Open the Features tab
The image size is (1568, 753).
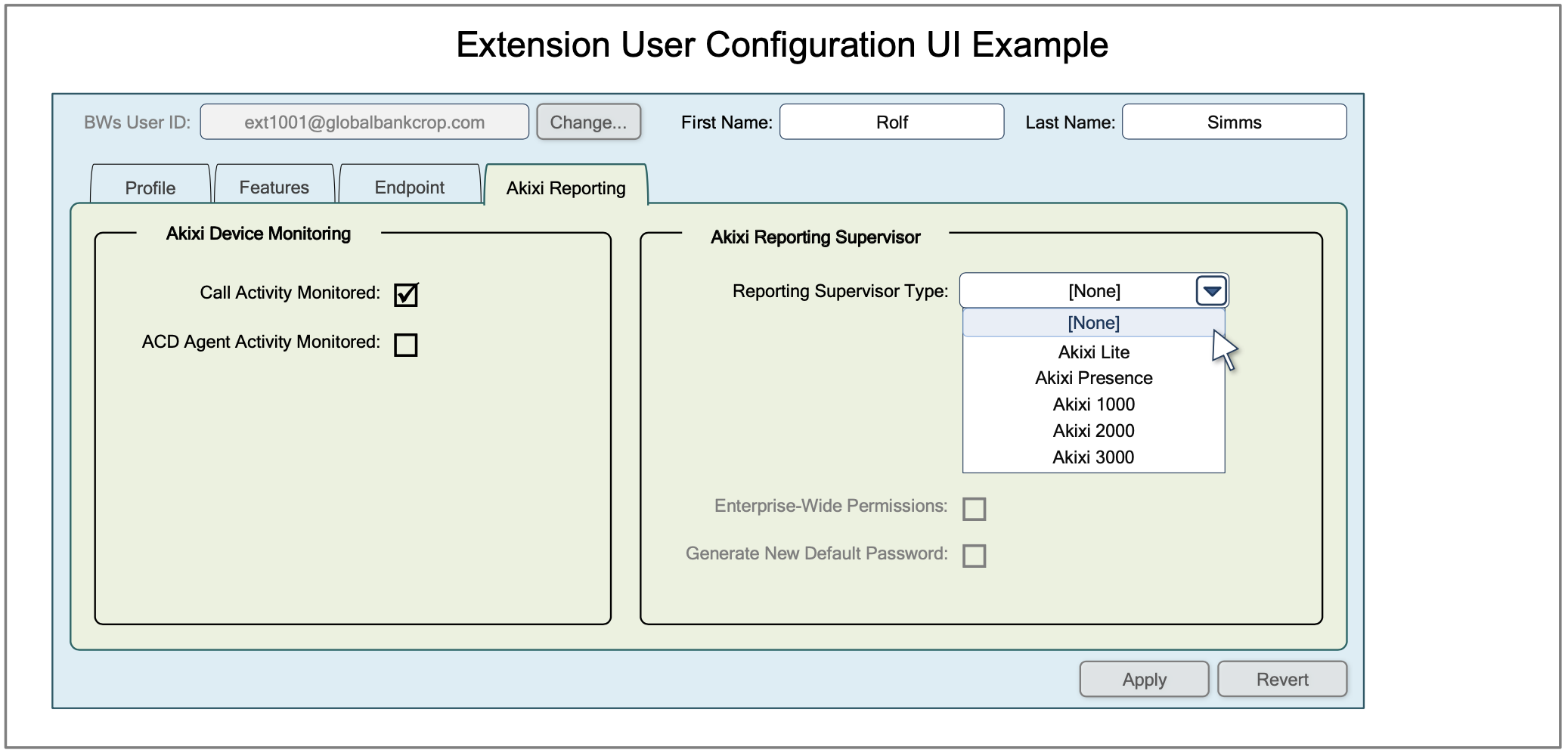pyautogui.click(x=274, y=187)
